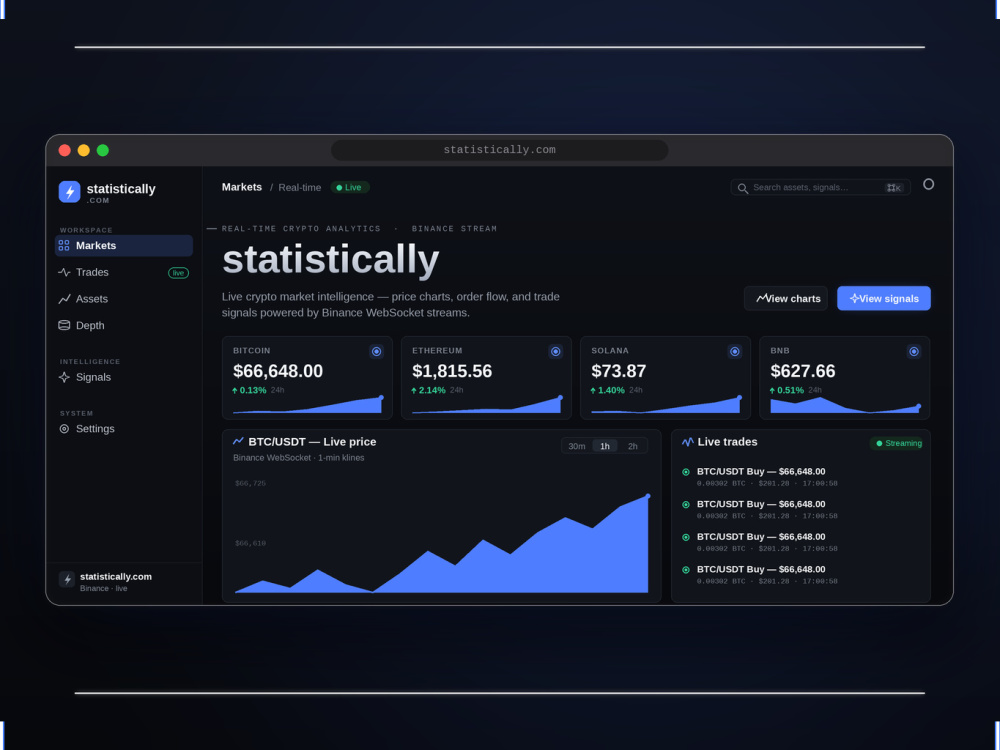Toggle the Bitcoin card watch icon
1000x750 pixels.
coord(376,351)
